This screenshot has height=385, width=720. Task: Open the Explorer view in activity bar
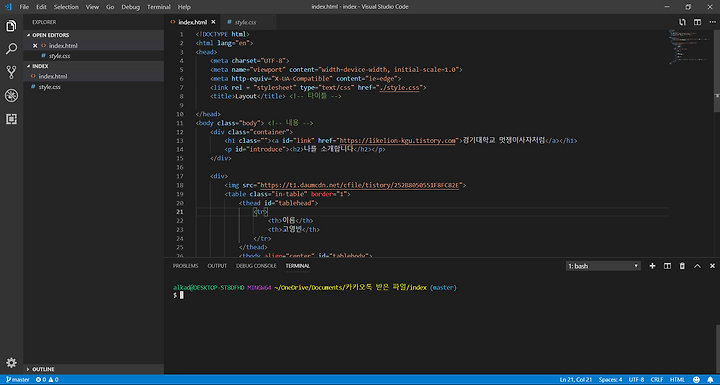point(11,26)
